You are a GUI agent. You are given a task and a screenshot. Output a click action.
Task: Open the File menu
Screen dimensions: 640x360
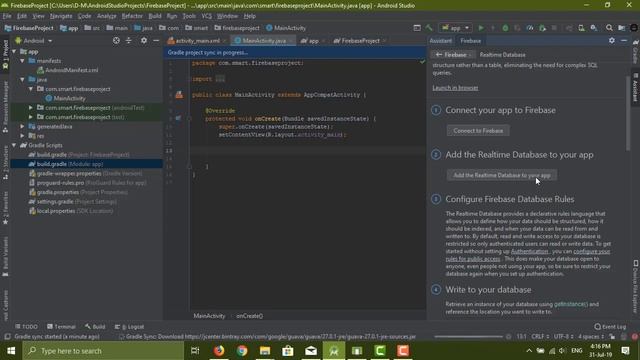(x=7, y=16)
